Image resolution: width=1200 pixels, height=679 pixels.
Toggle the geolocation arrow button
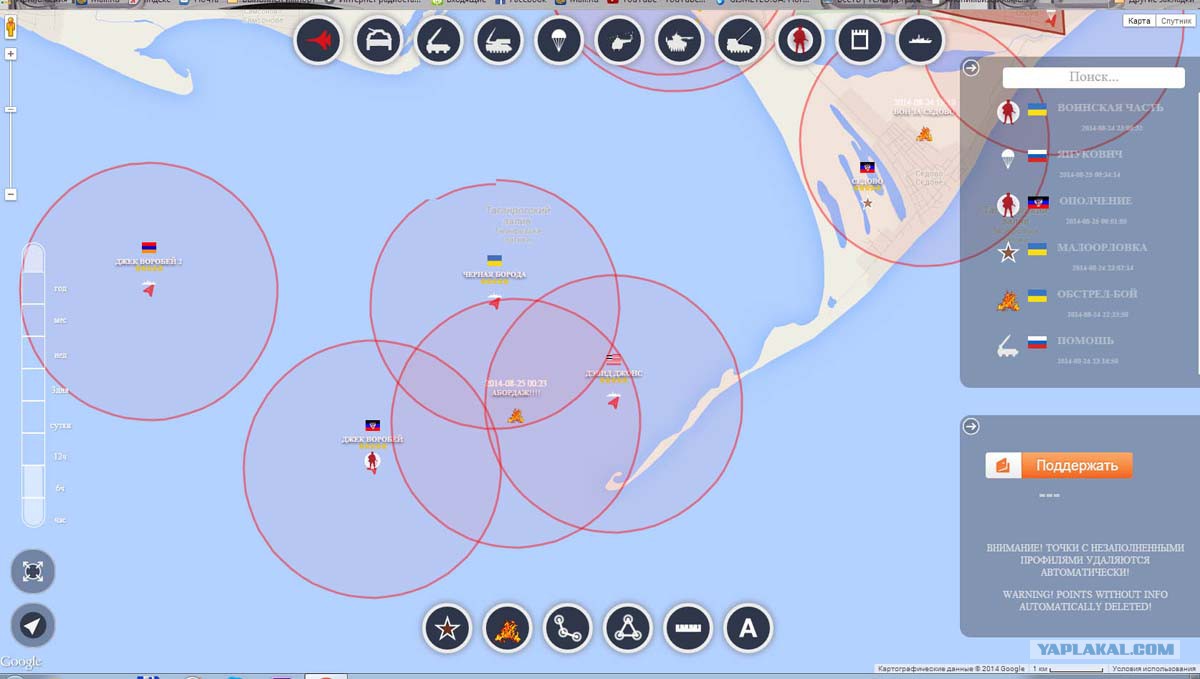33,626
